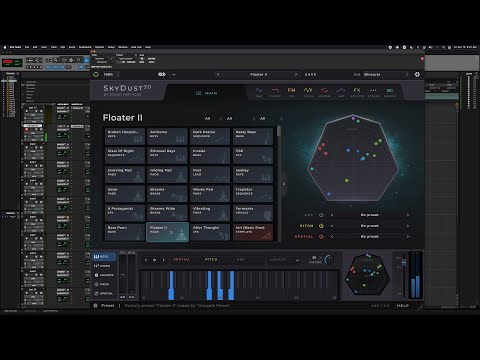Toggle the SPATIAL power button
The image size is (480, 360).
[321, 237]
